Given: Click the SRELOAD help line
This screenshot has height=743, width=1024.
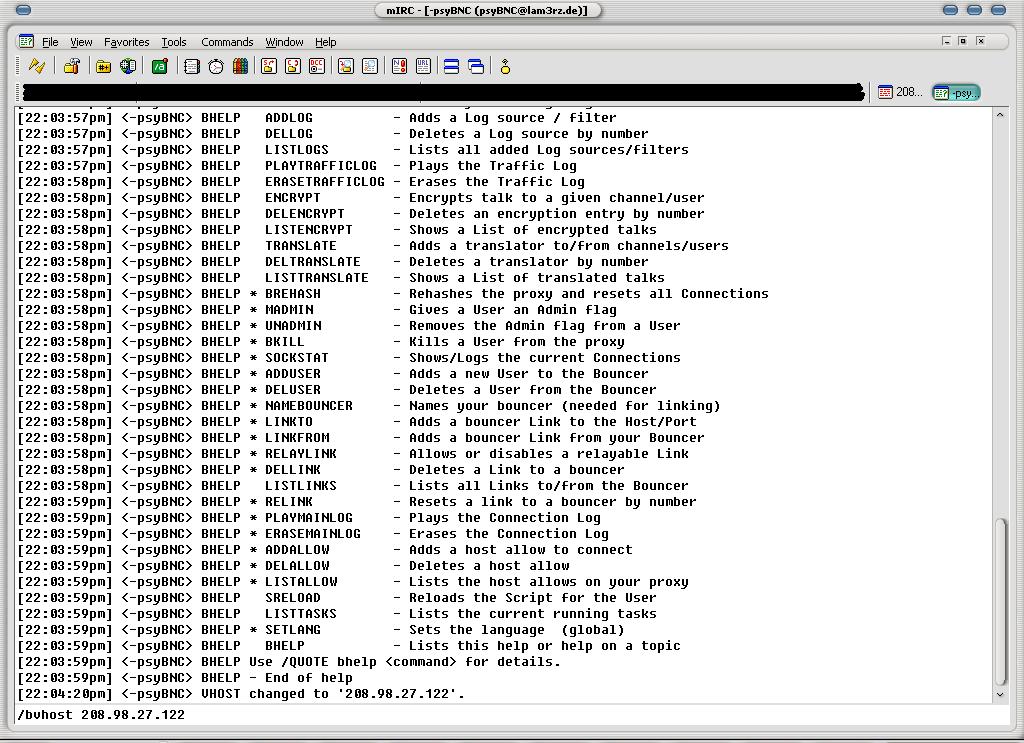Looking at the screenshot, I should pos(337,597).
